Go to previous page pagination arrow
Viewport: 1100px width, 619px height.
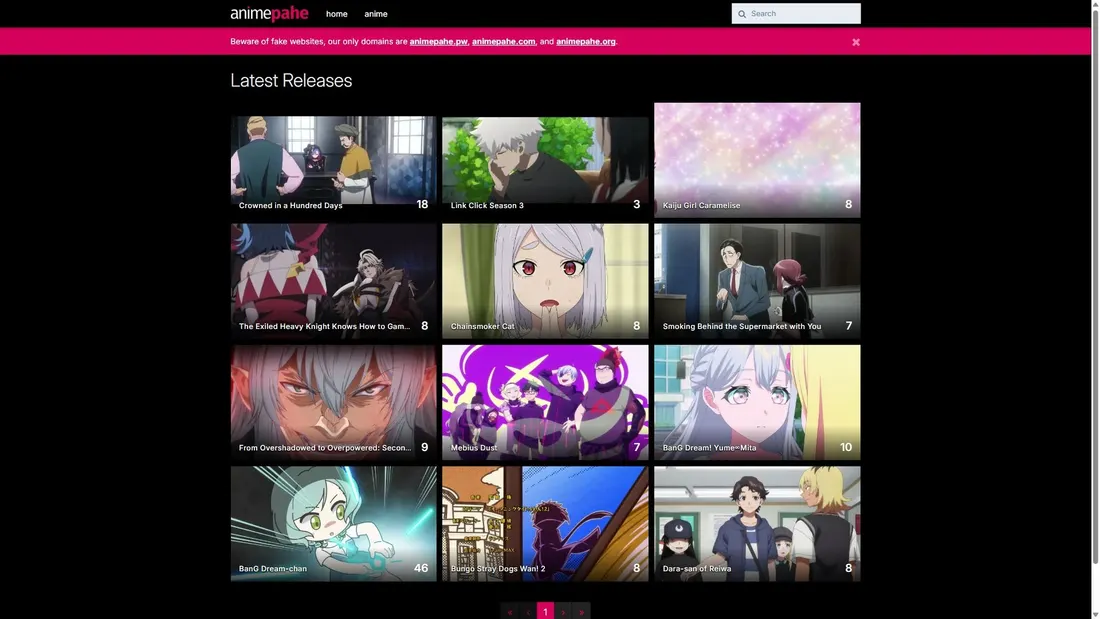tap(528, 612)
